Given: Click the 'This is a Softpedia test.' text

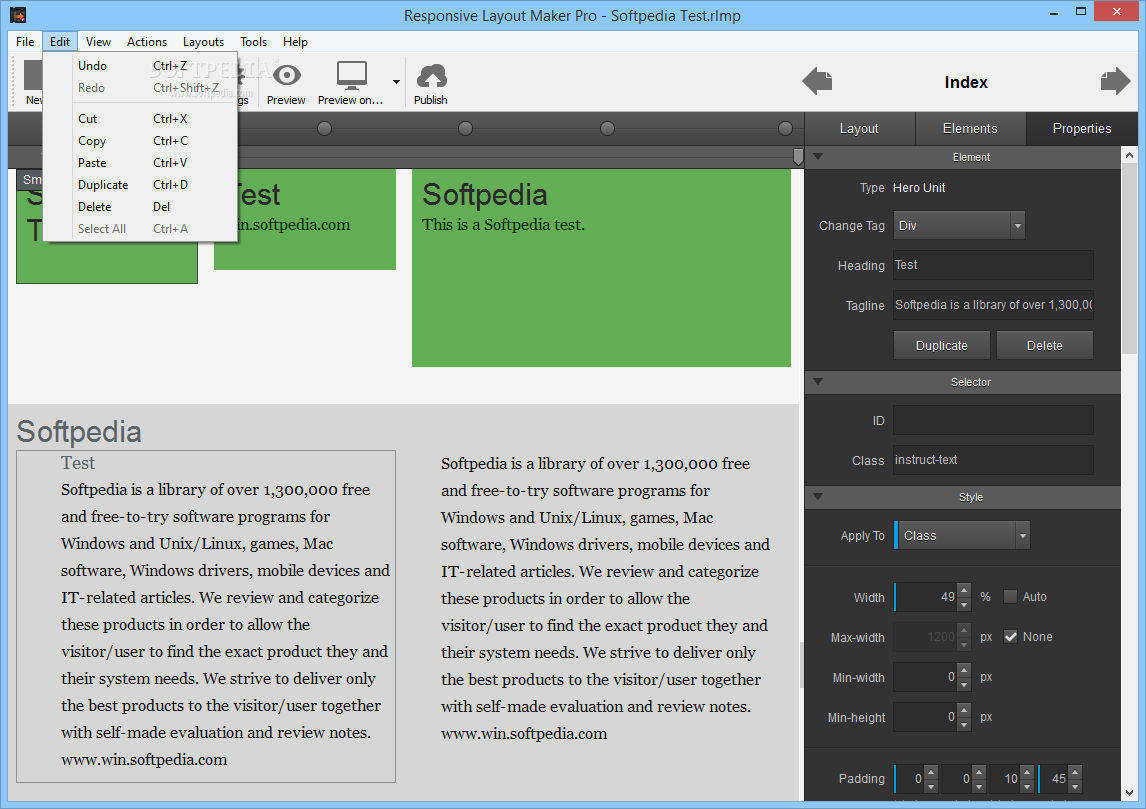Looking at the screenshot, I should pyautogui.click(x=504, y=225).
